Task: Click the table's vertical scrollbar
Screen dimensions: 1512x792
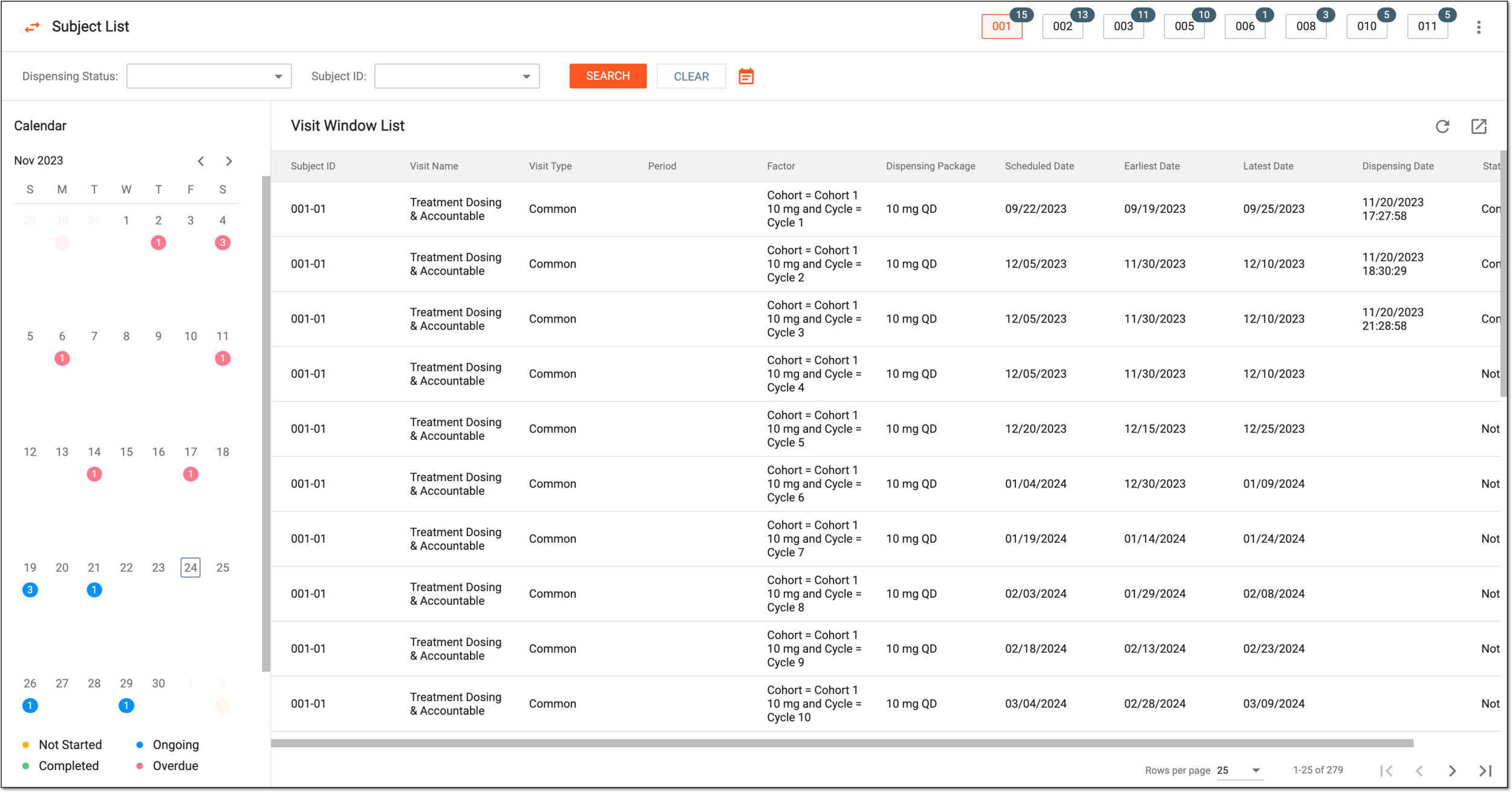Action: click(x=1504, y=273)
